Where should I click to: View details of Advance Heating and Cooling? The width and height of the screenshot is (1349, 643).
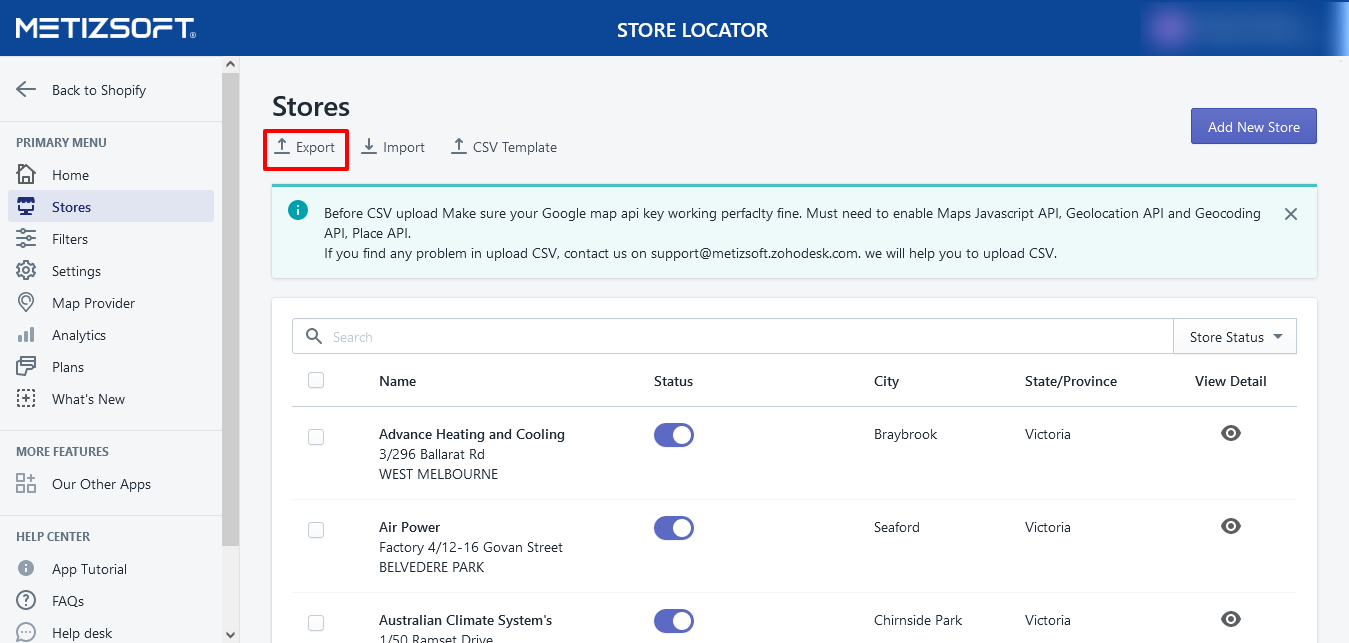[1230, 433]
